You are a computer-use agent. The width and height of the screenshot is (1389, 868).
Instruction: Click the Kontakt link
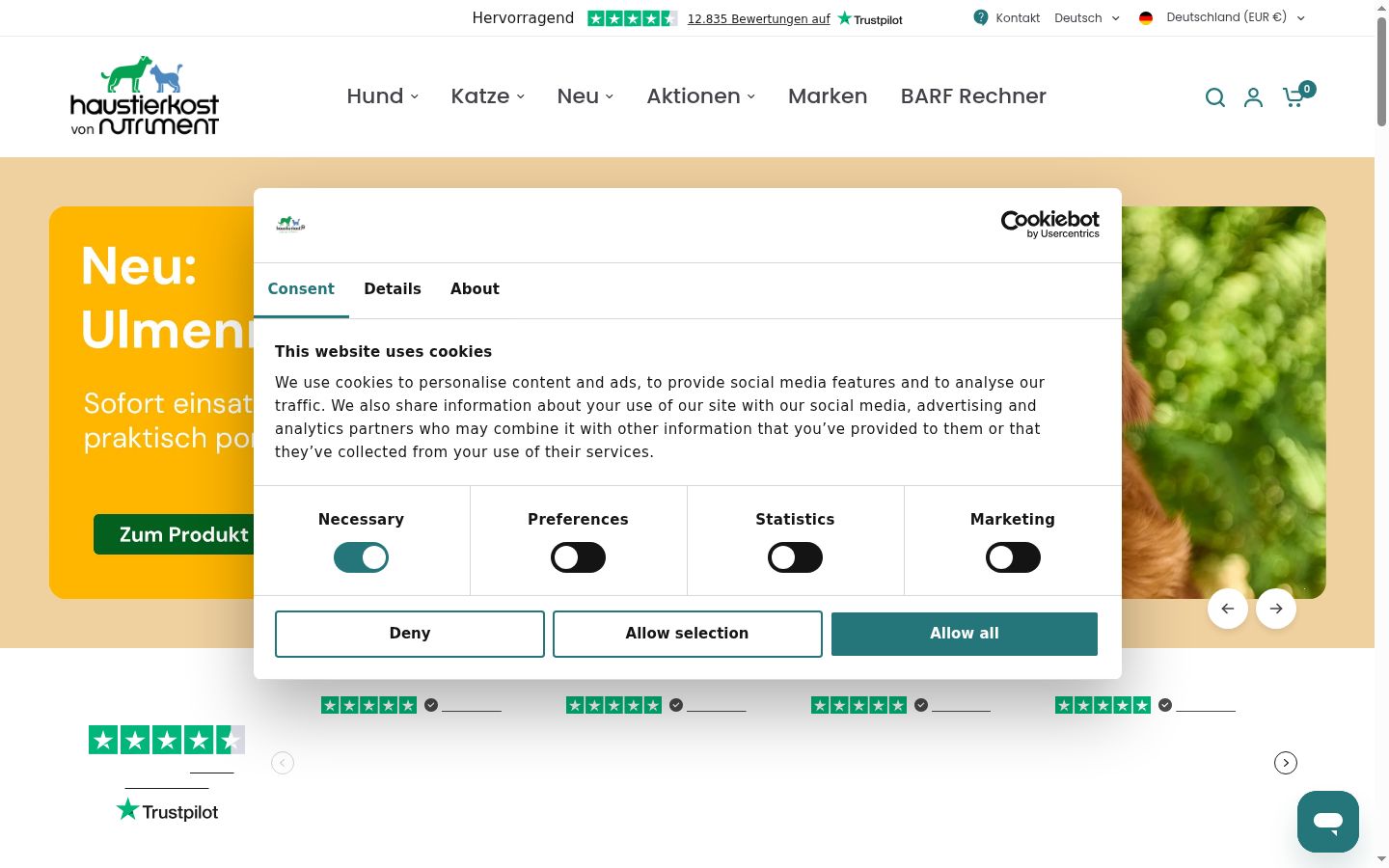pos(1018,17)
